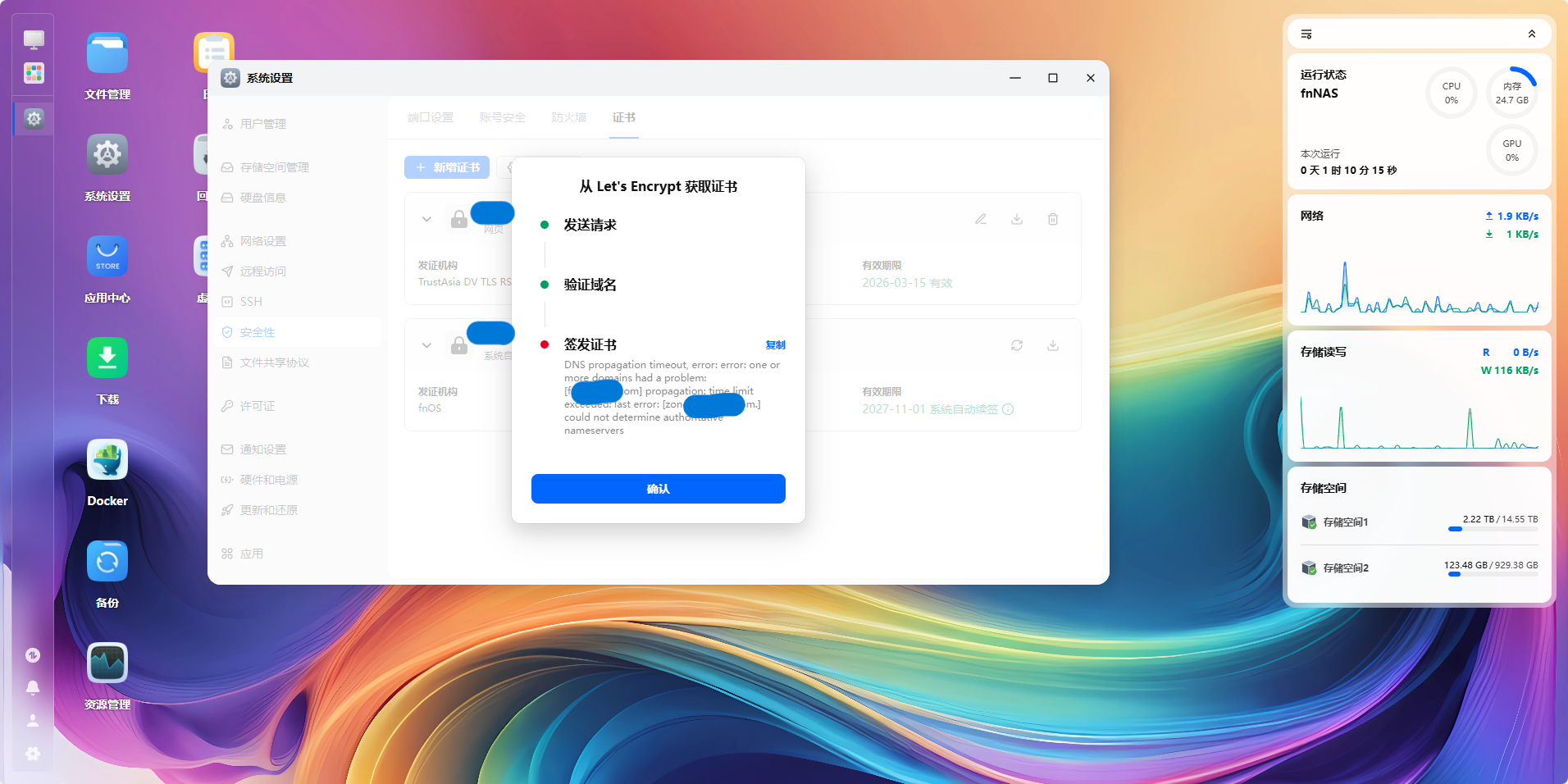The height and width of the screenshot is (784, 1568).
Task: Open the 资源管理 monitor app
Action: coord(107,663)
